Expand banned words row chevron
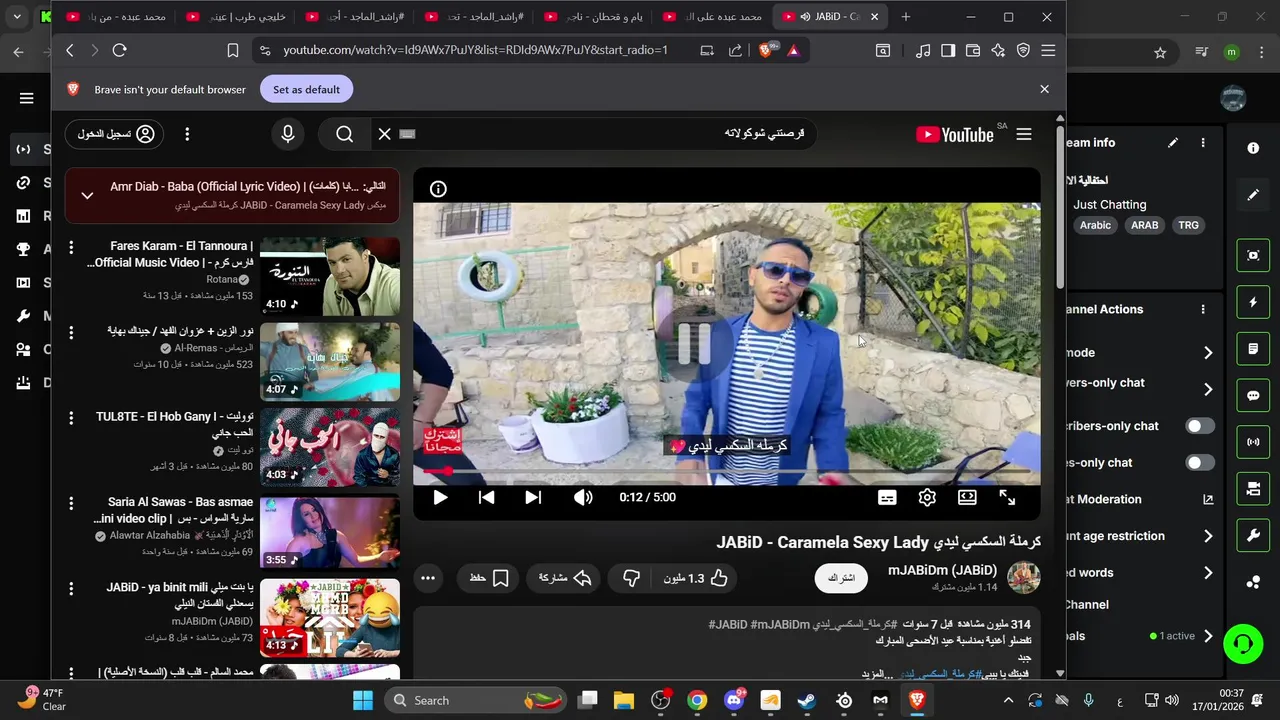This screenshot has width=1280, height=720. [1208, 573]
